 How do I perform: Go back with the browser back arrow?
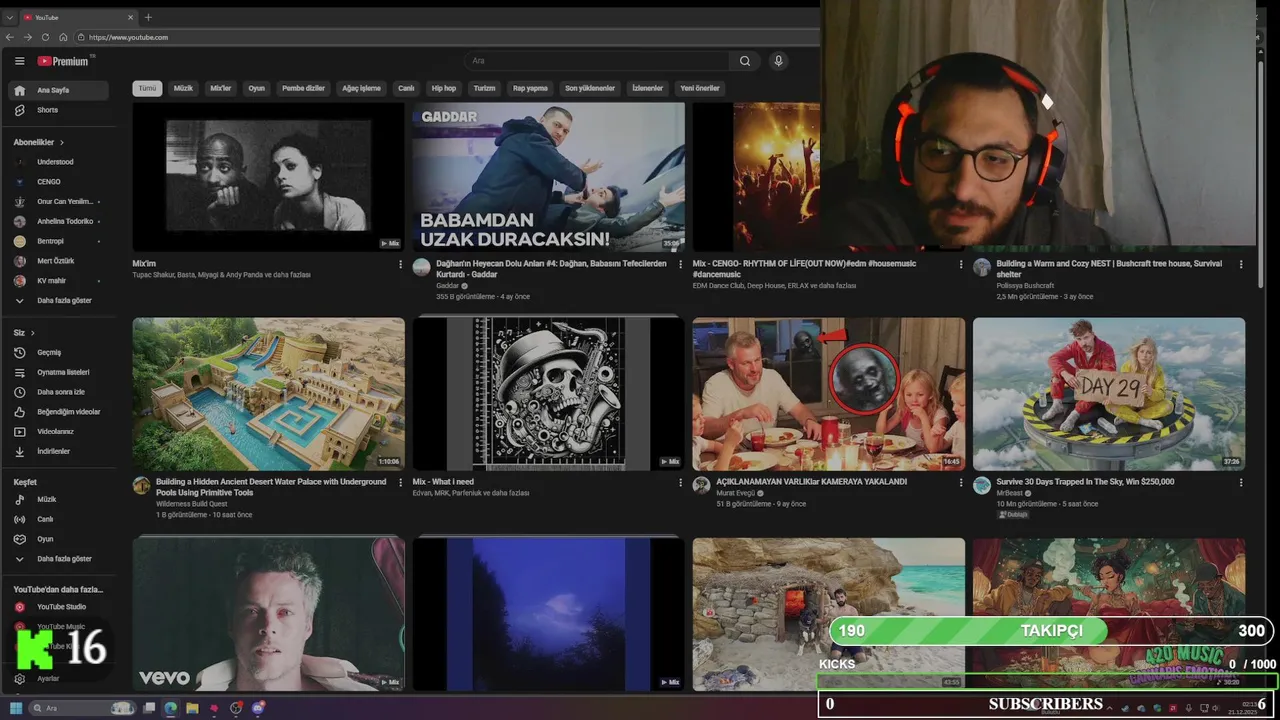coord(10,37)
